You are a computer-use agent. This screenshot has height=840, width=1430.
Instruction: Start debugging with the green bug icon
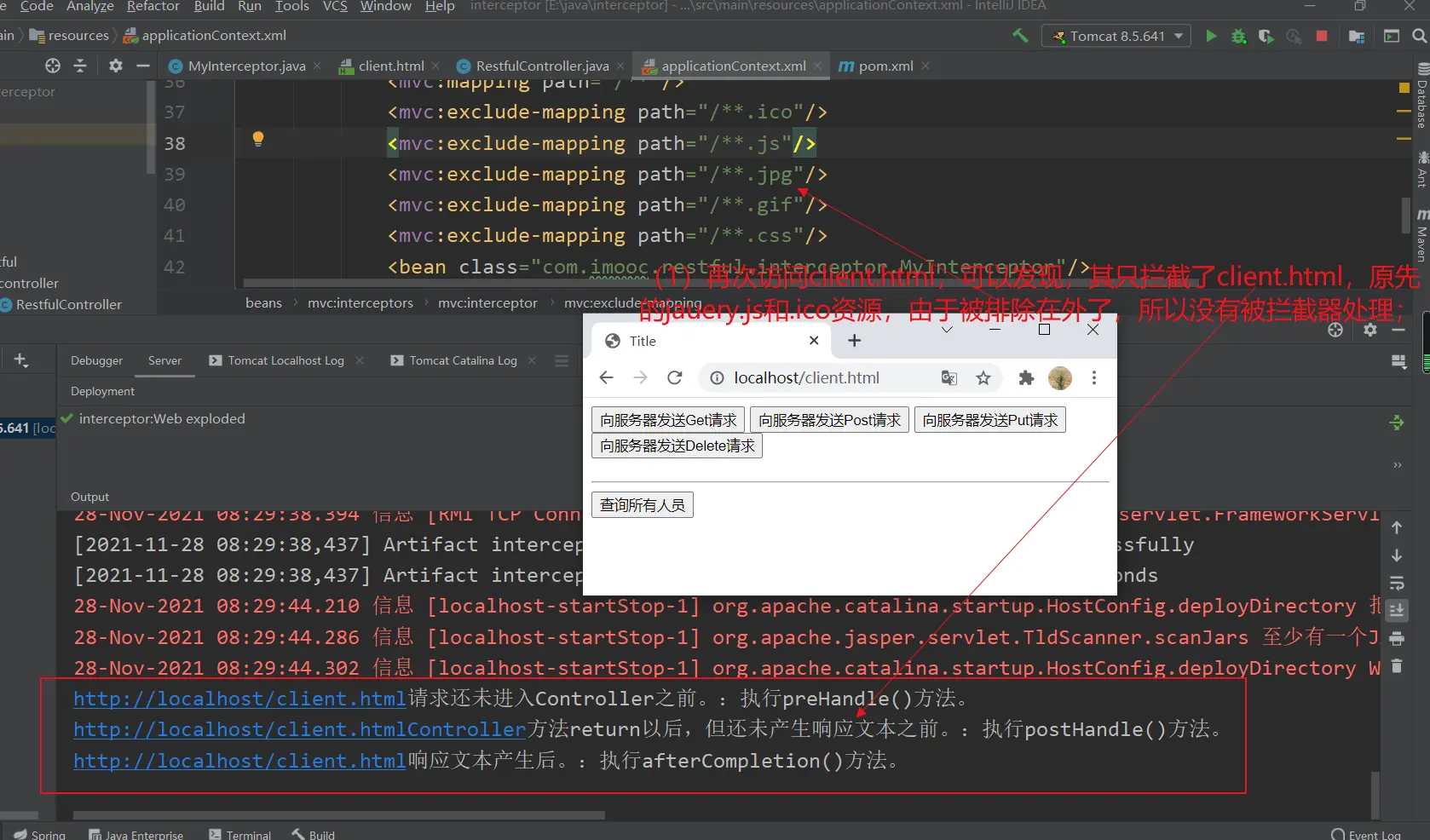coord(1238,36)
